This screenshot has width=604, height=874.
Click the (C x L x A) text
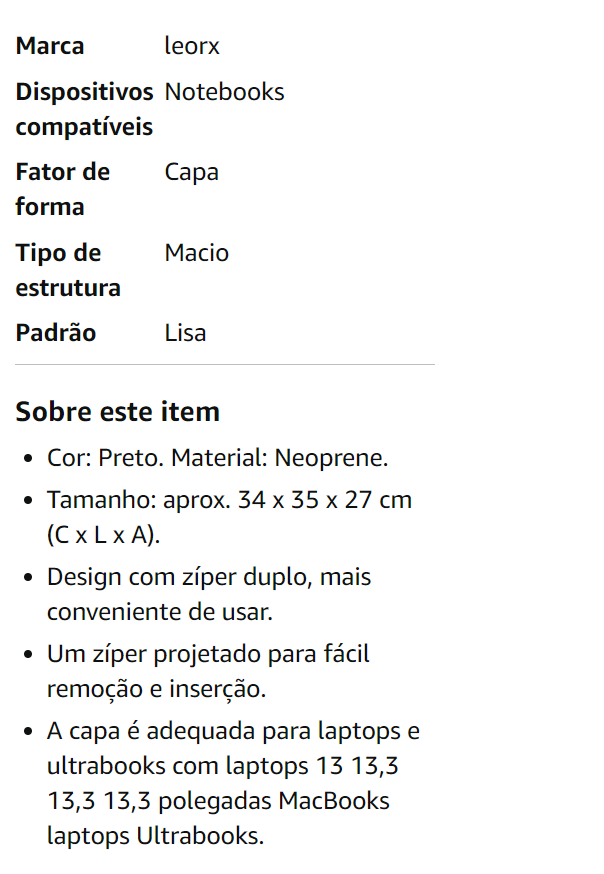click(x=103, y=535)
